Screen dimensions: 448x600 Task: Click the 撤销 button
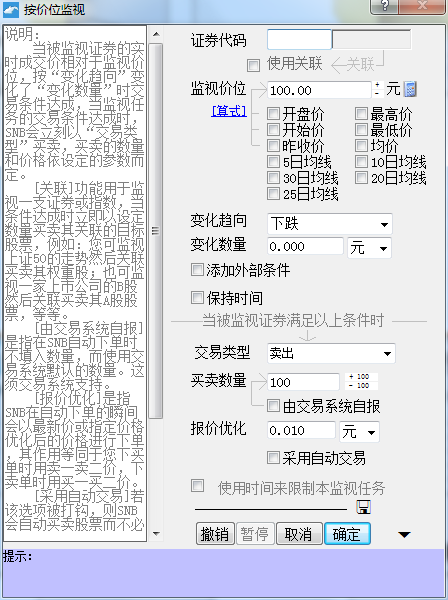coord(215,533)
